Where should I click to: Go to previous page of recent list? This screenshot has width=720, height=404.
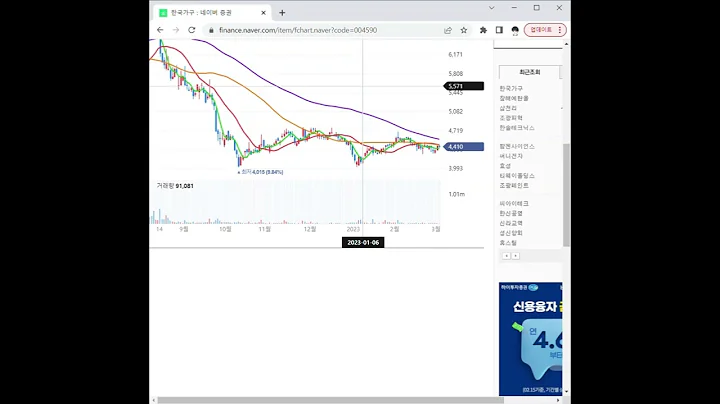coord(506,256)
